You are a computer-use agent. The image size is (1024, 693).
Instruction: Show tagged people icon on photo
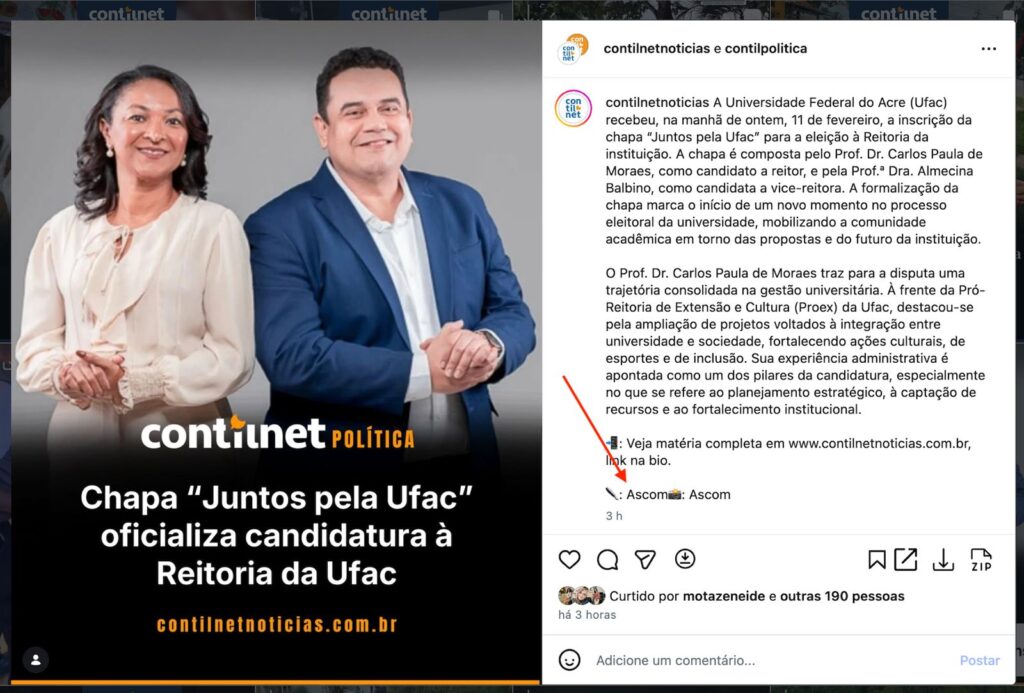click(x=36, y=660)
